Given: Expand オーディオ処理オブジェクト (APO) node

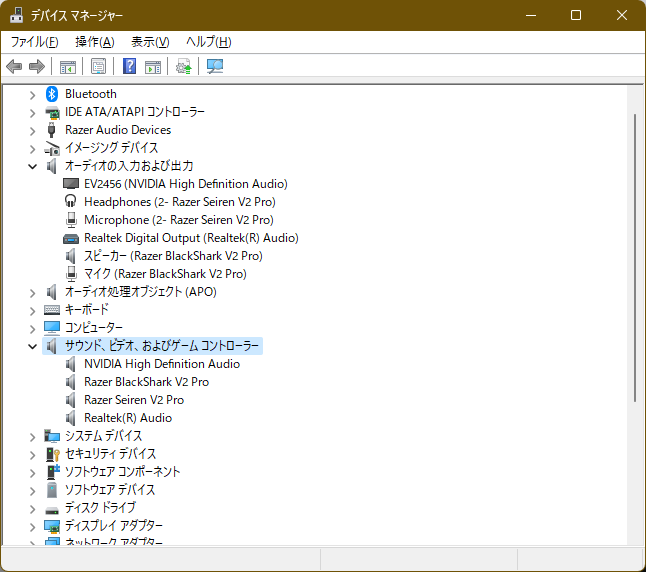Looking at the screenshot, I should click(33, 293).
